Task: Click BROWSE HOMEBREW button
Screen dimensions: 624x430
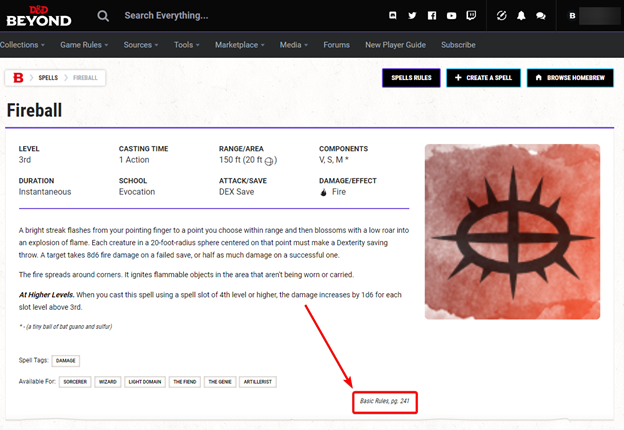Action: (570, 78)
